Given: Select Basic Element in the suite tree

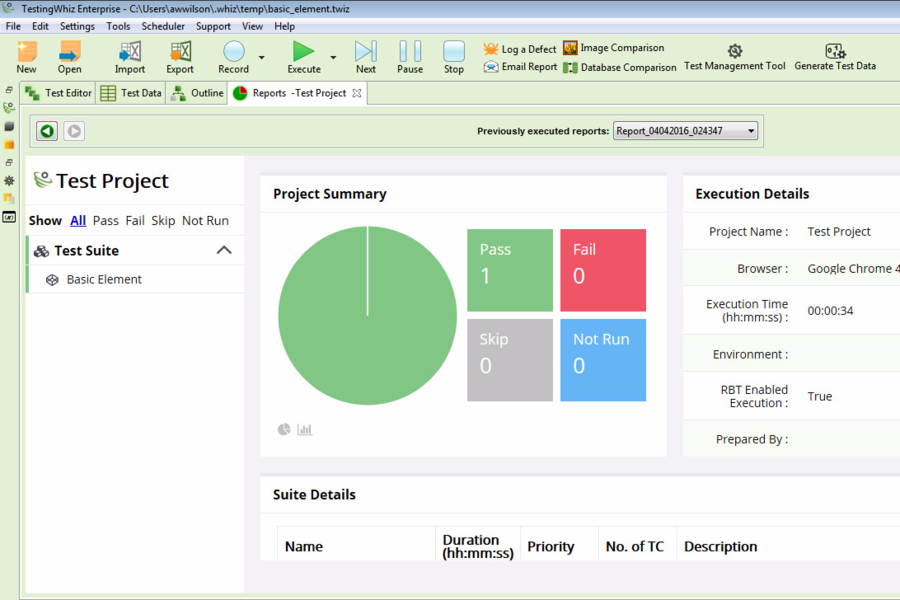Looking at the screenshot, I should (104, 280).
